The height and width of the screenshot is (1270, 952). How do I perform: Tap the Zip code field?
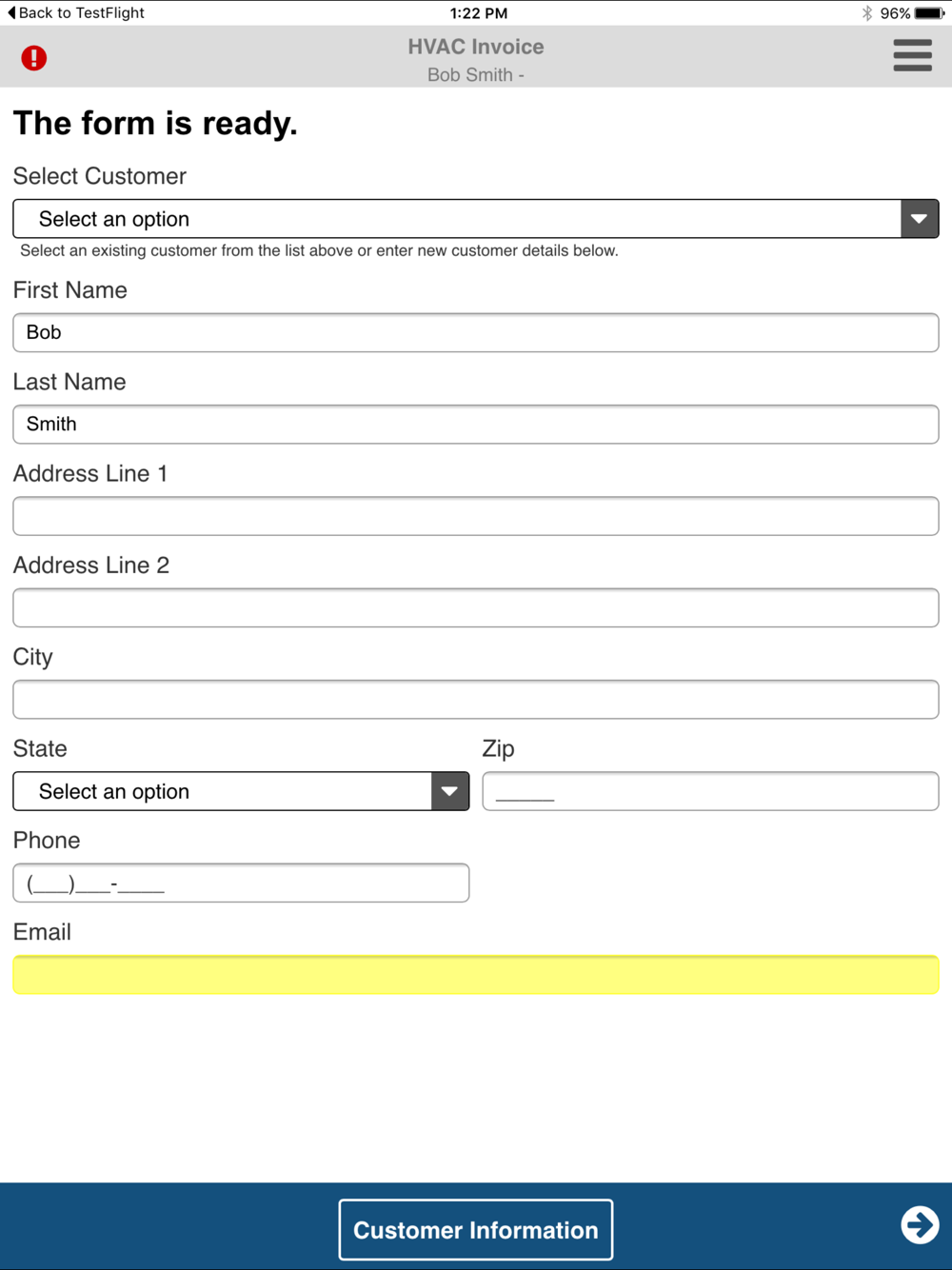(710, 791)
